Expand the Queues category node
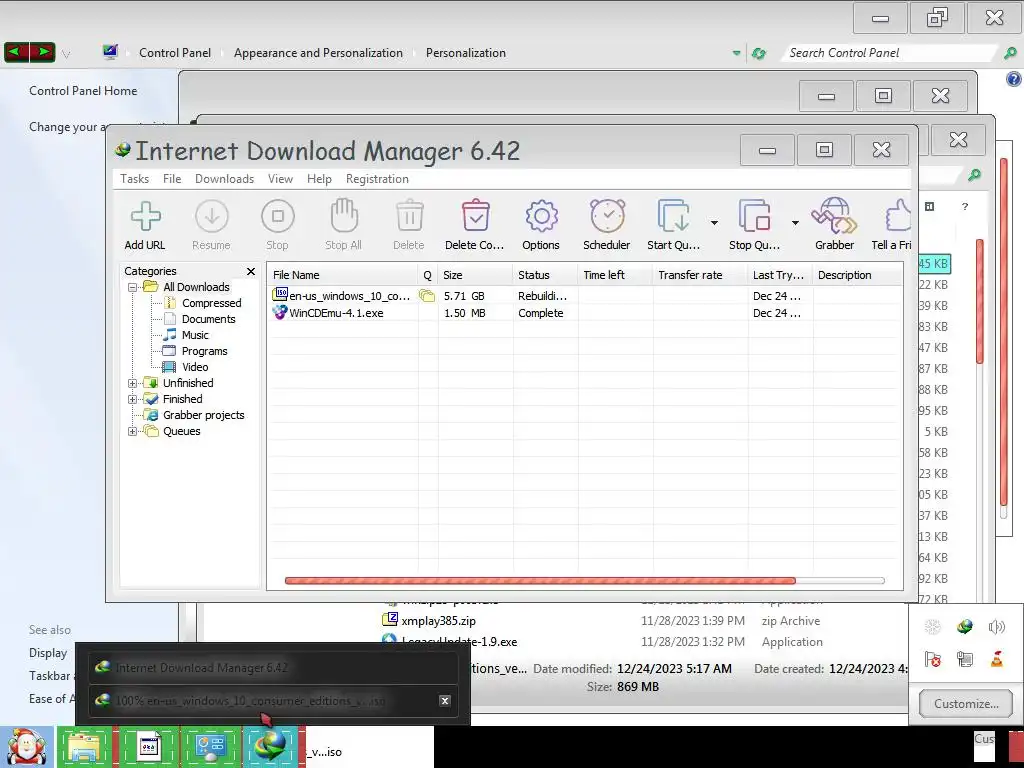The image size is (1024, 768). click(133, 431)
